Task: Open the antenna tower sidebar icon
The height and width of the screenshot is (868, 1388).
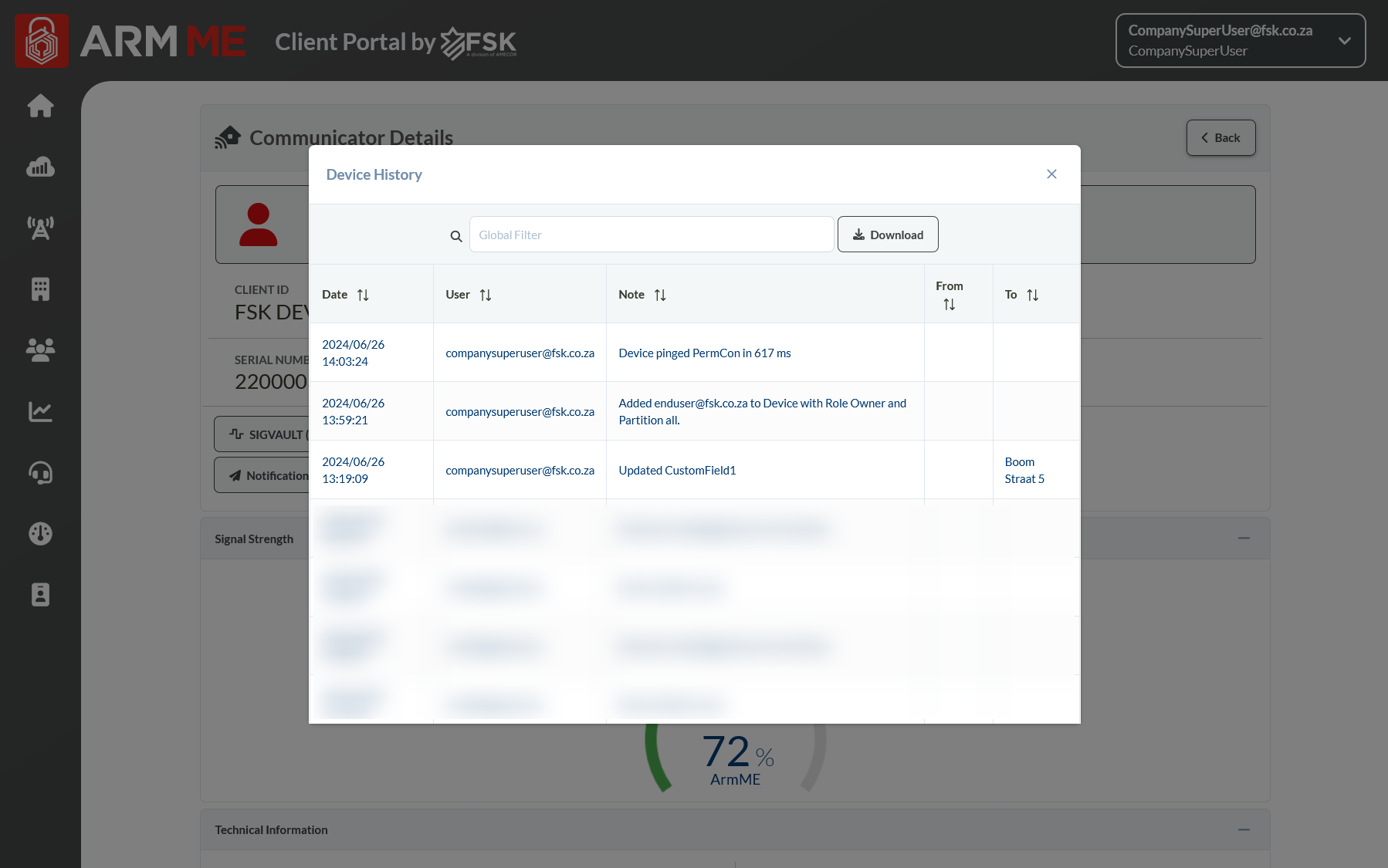Action: pos(40,228)
